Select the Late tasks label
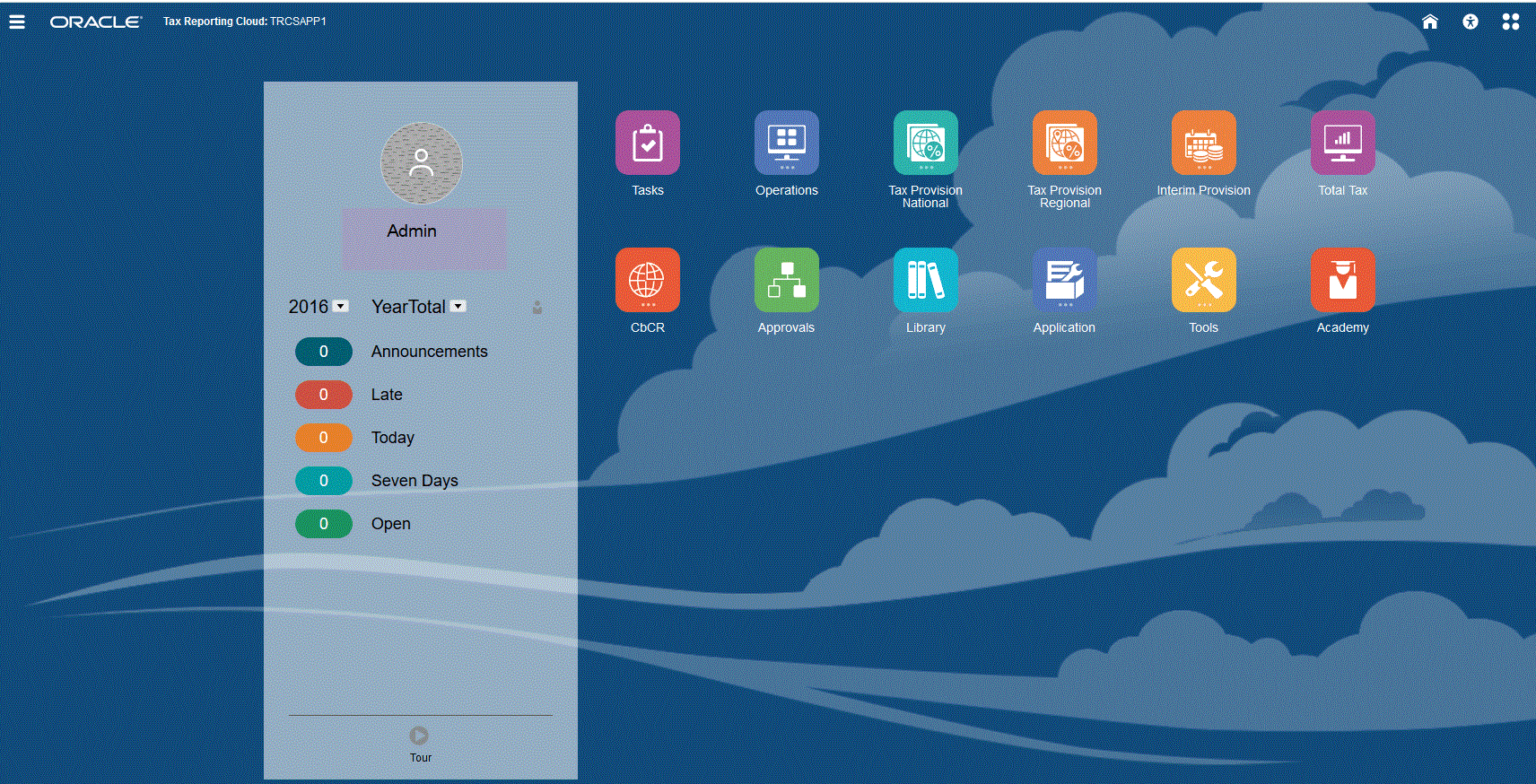Image resolution: width=1536 pixels, height=784 pixels. [387, 395]
